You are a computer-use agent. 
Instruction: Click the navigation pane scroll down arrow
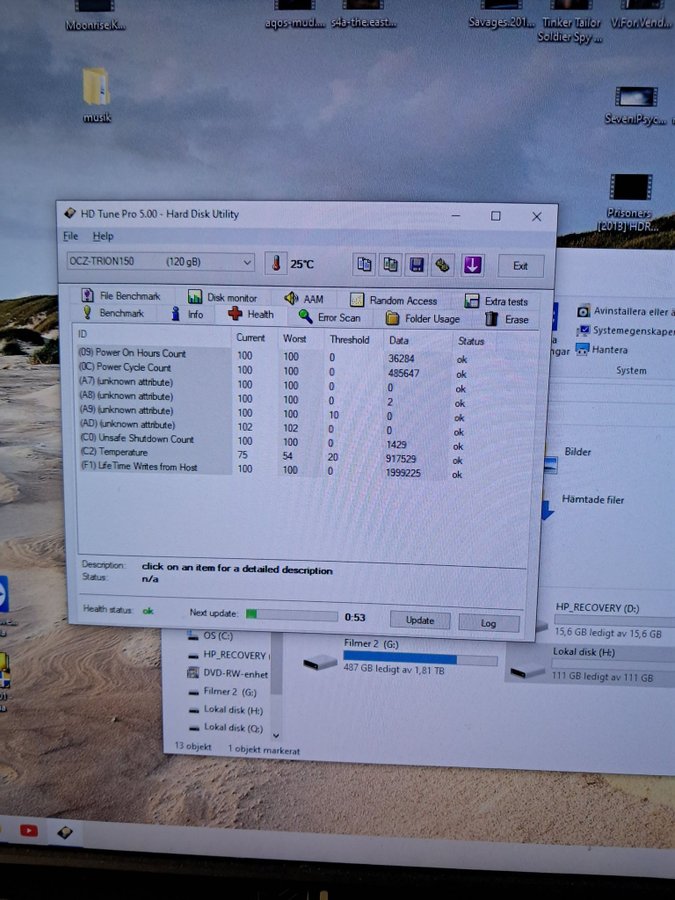click(x=276, y=735)
